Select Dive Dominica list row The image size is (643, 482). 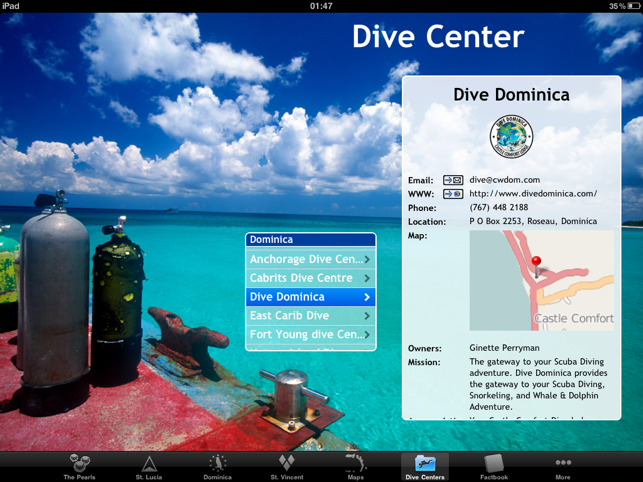311,297
